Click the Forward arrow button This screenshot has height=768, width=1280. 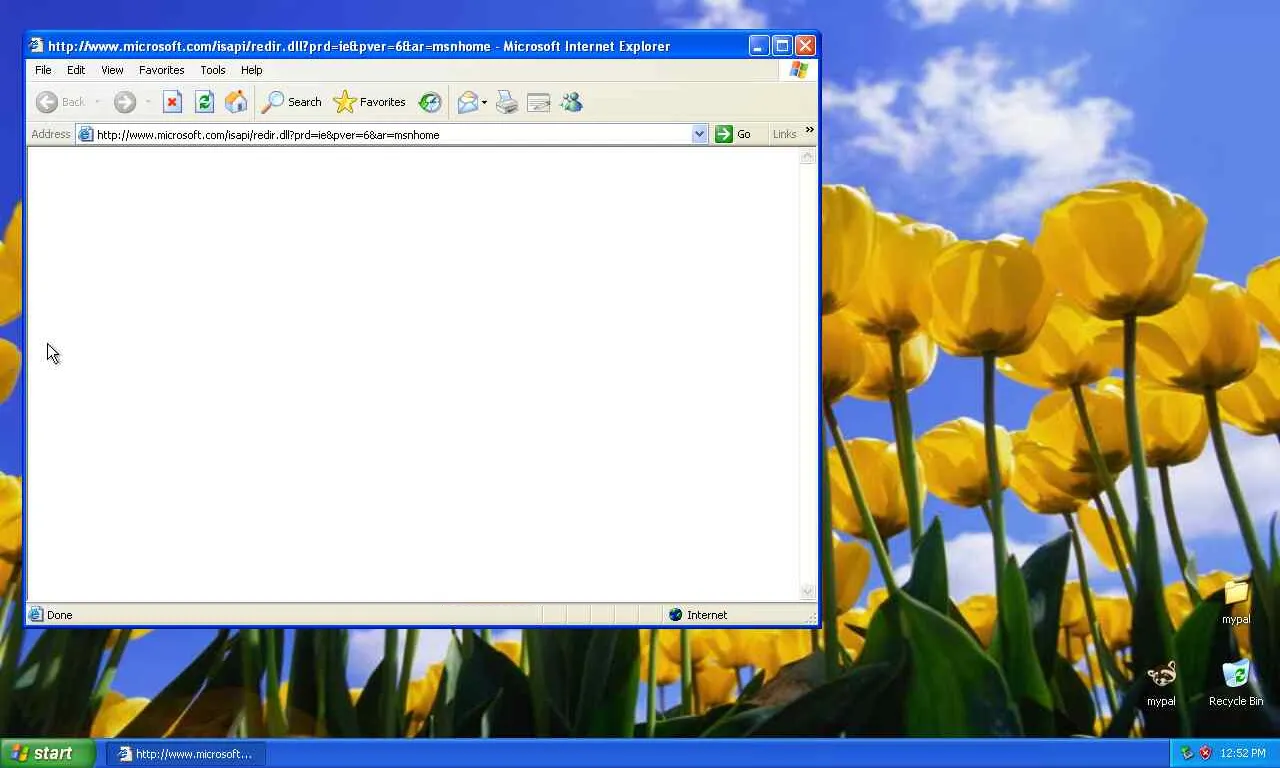(x=124, y=102)
